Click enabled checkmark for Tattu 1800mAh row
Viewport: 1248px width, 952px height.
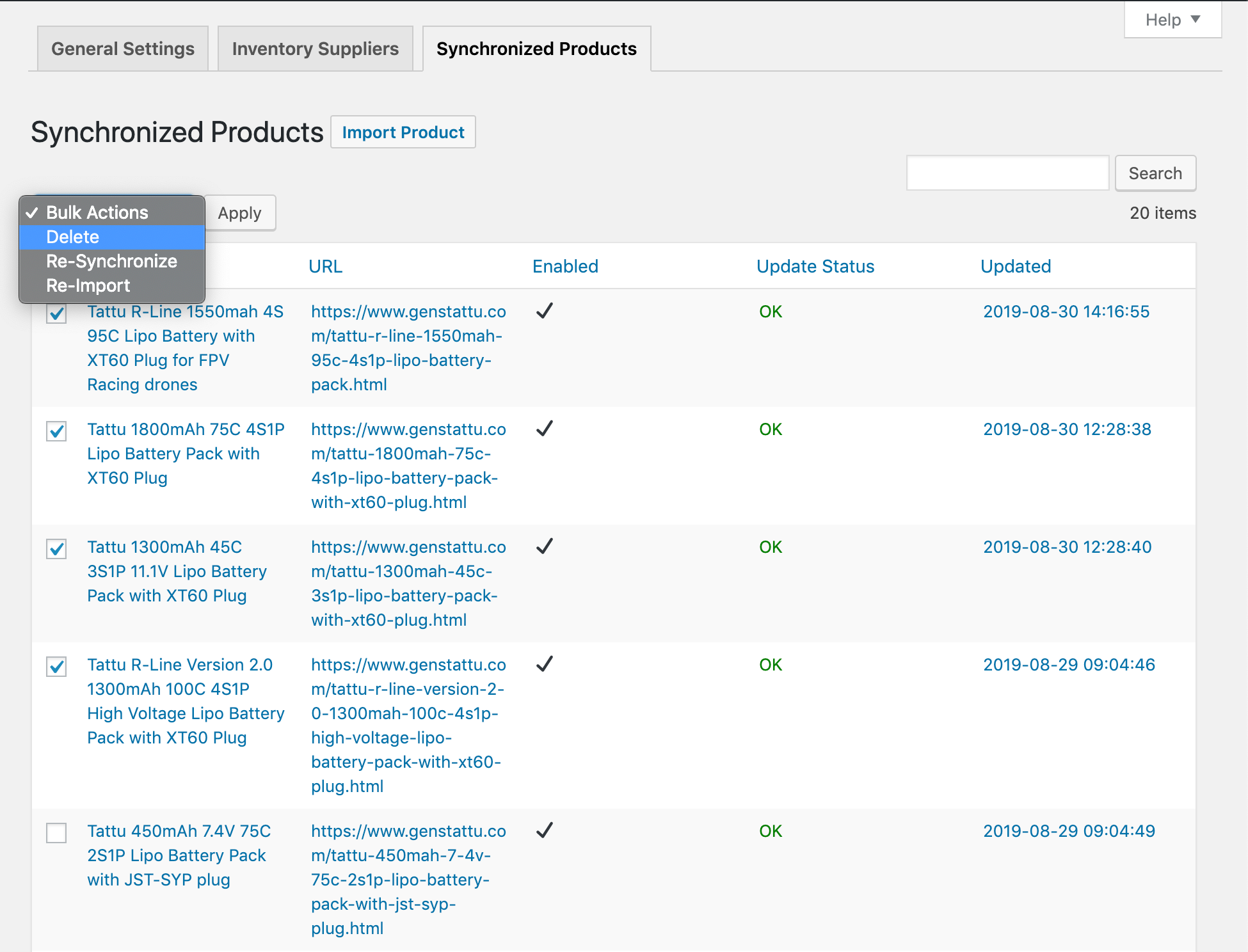tap(544, 429)
